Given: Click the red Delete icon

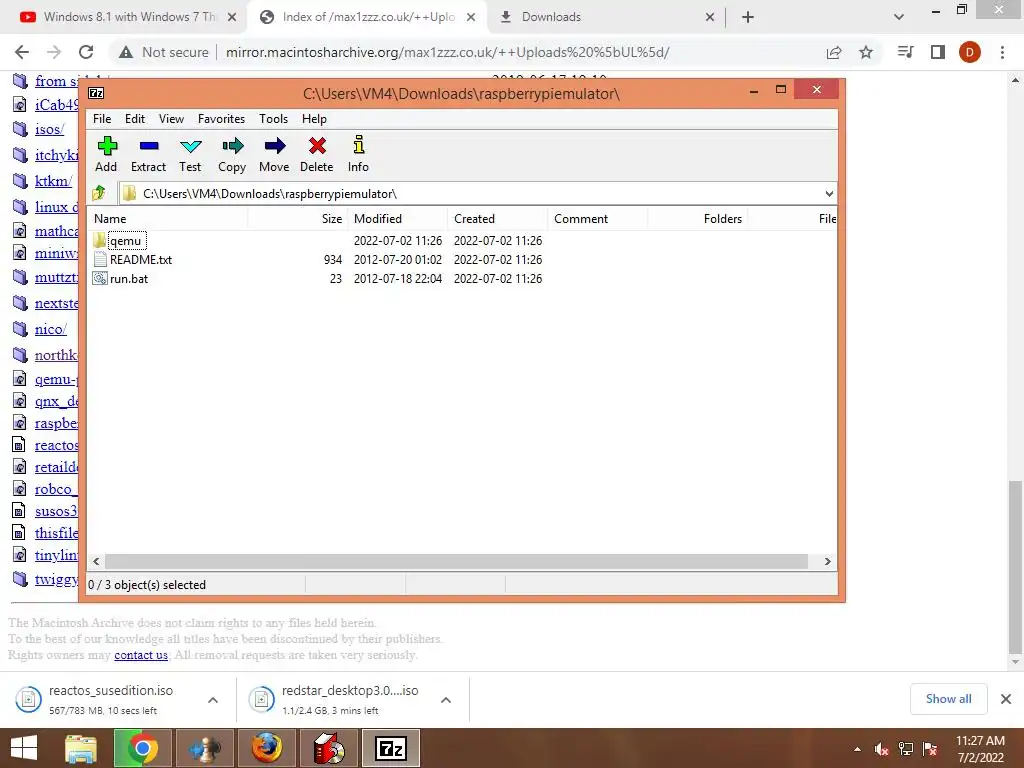Looking at the screenshot, I should pos(317,154).
